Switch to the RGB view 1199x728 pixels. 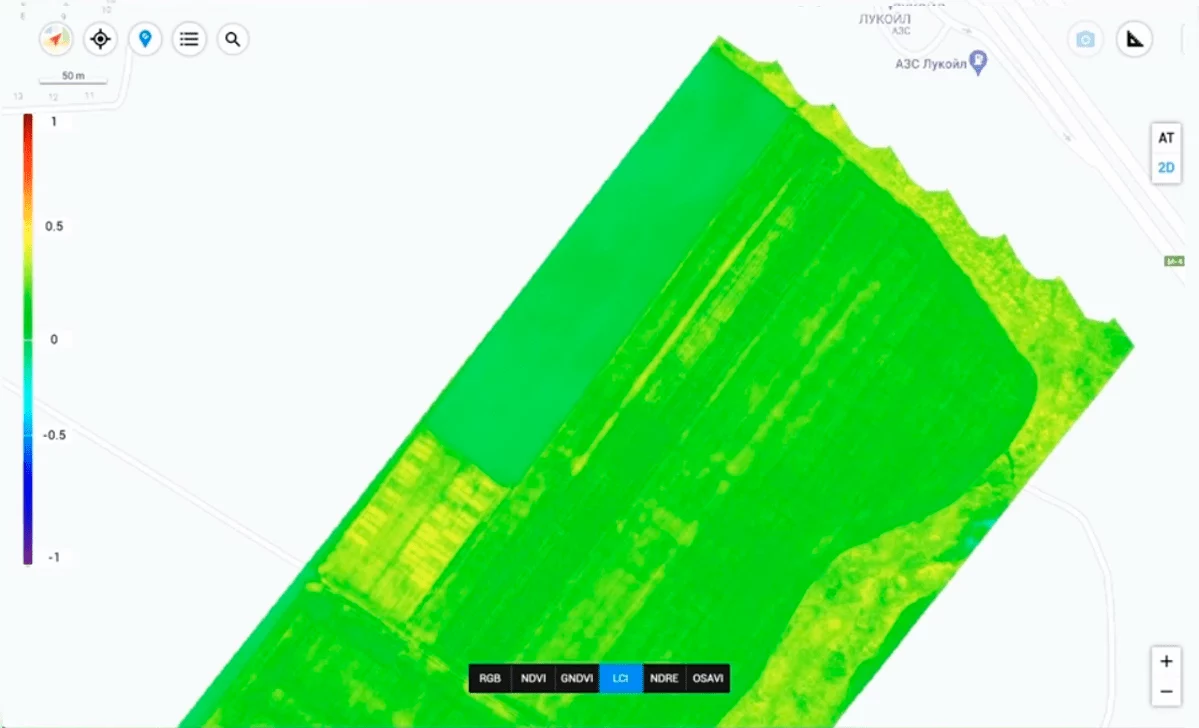click(x=489, y=678)
